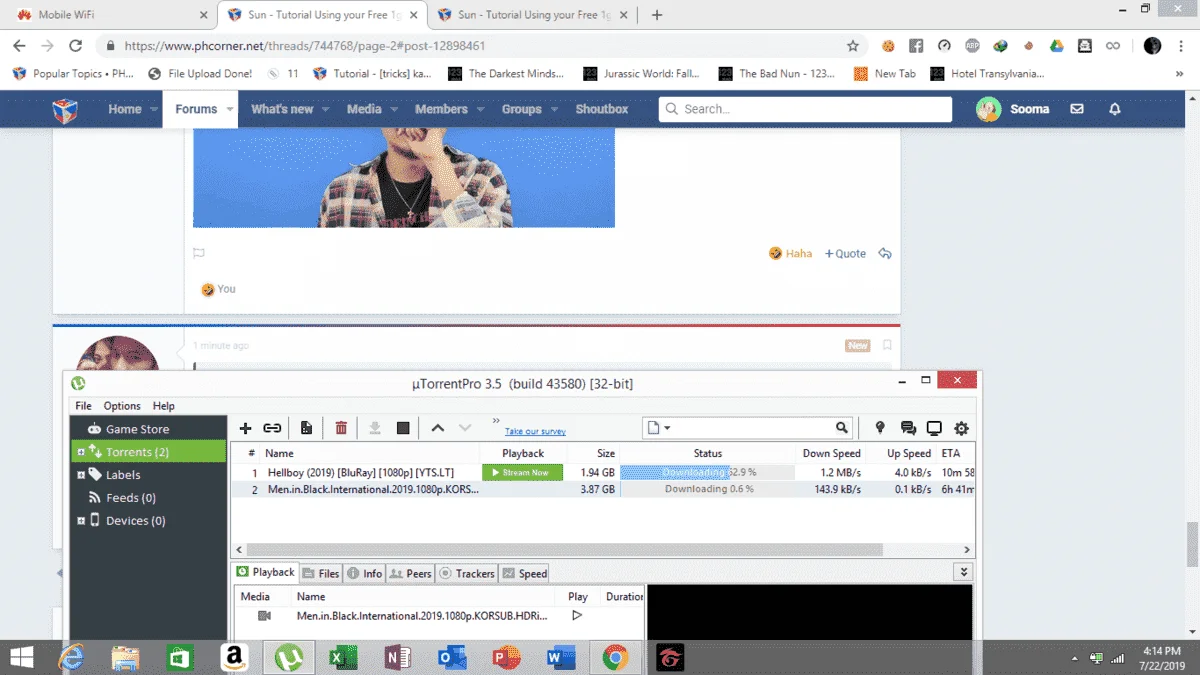Click the Windows Start button
The width and height of the screenshot is (1200, 675).
(20, 657)
